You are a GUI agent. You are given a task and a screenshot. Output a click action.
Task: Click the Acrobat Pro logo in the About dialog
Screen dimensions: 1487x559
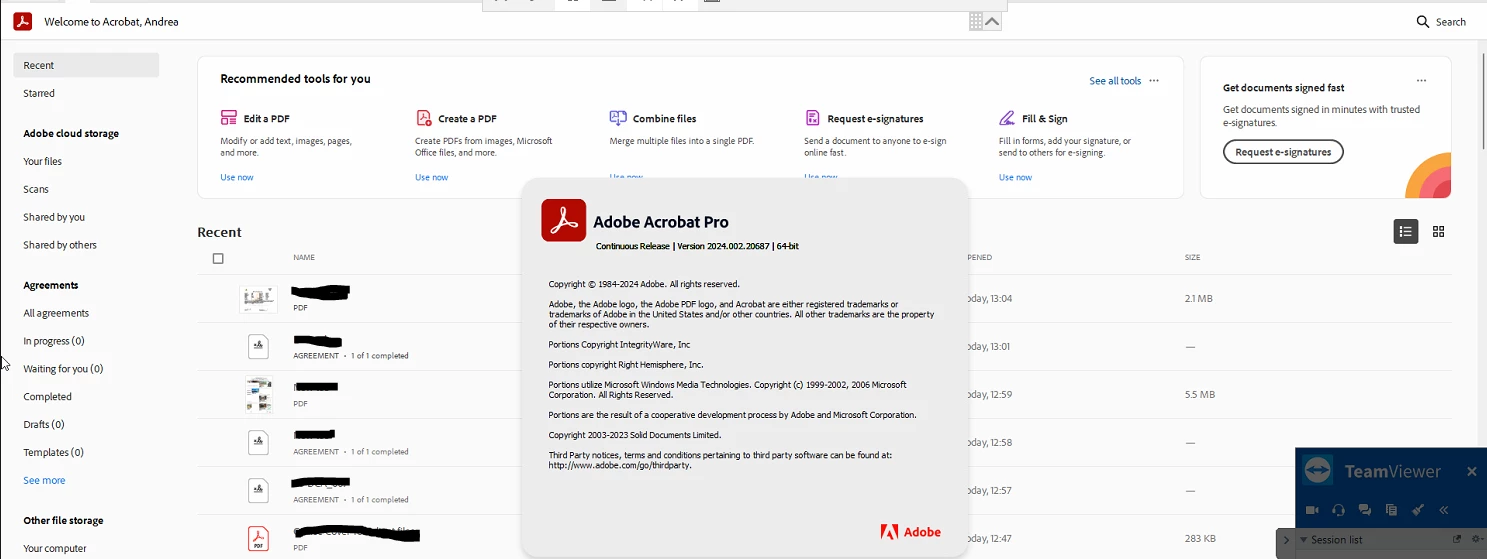tap(563, 220)
